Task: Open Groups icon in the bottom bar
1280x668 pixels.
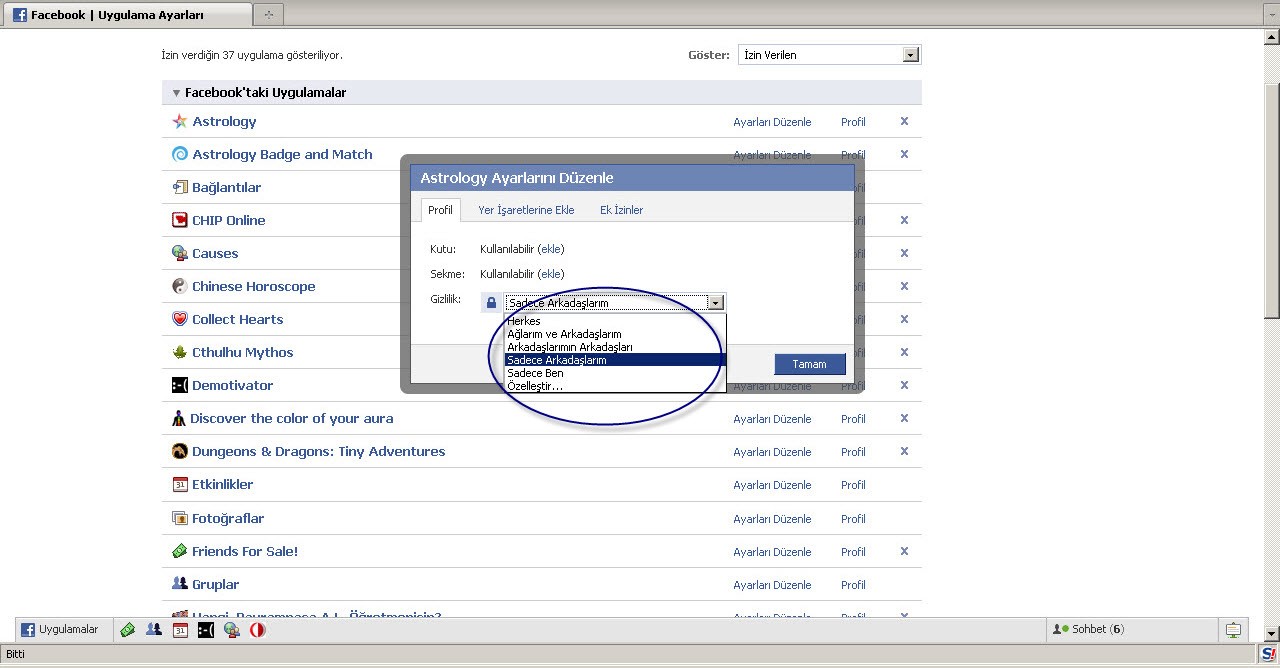Action: [x=154, y=630]
